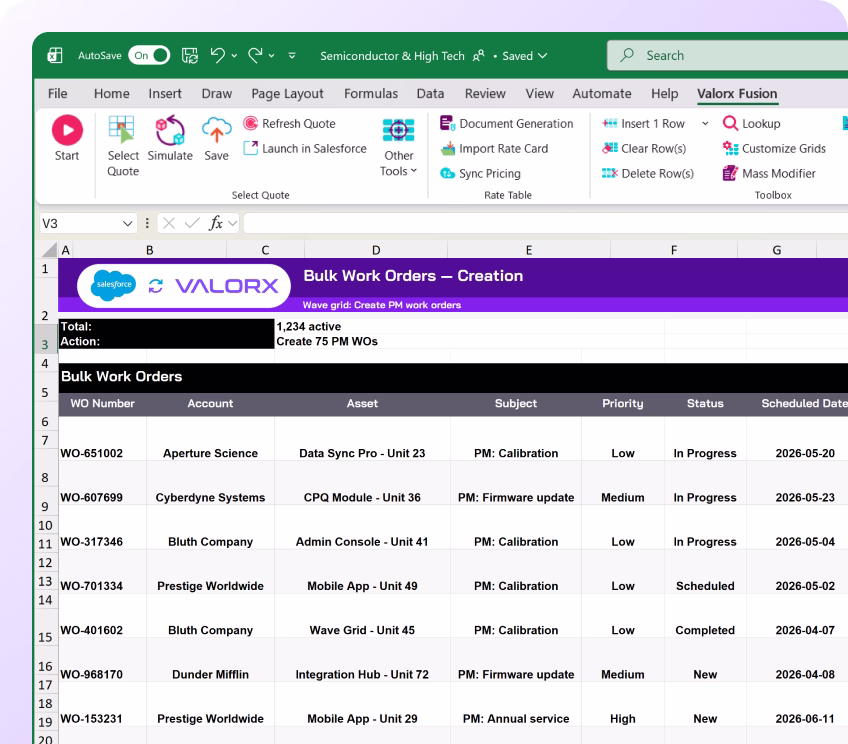Viewport: 848px width, 744px height.
Task: Select the Create 75 PM WOs cell
Action: coord(327,341)
